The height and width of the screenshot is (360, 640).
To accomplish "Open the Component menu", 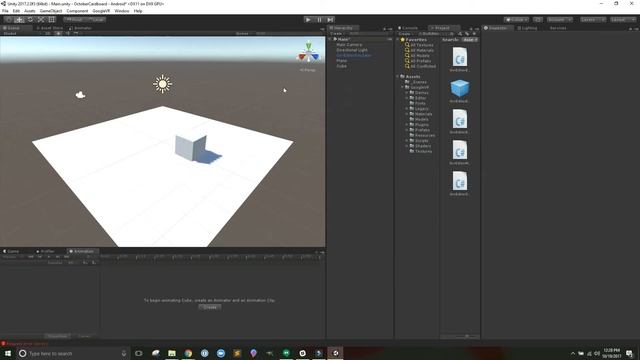I will pos(77,11).
